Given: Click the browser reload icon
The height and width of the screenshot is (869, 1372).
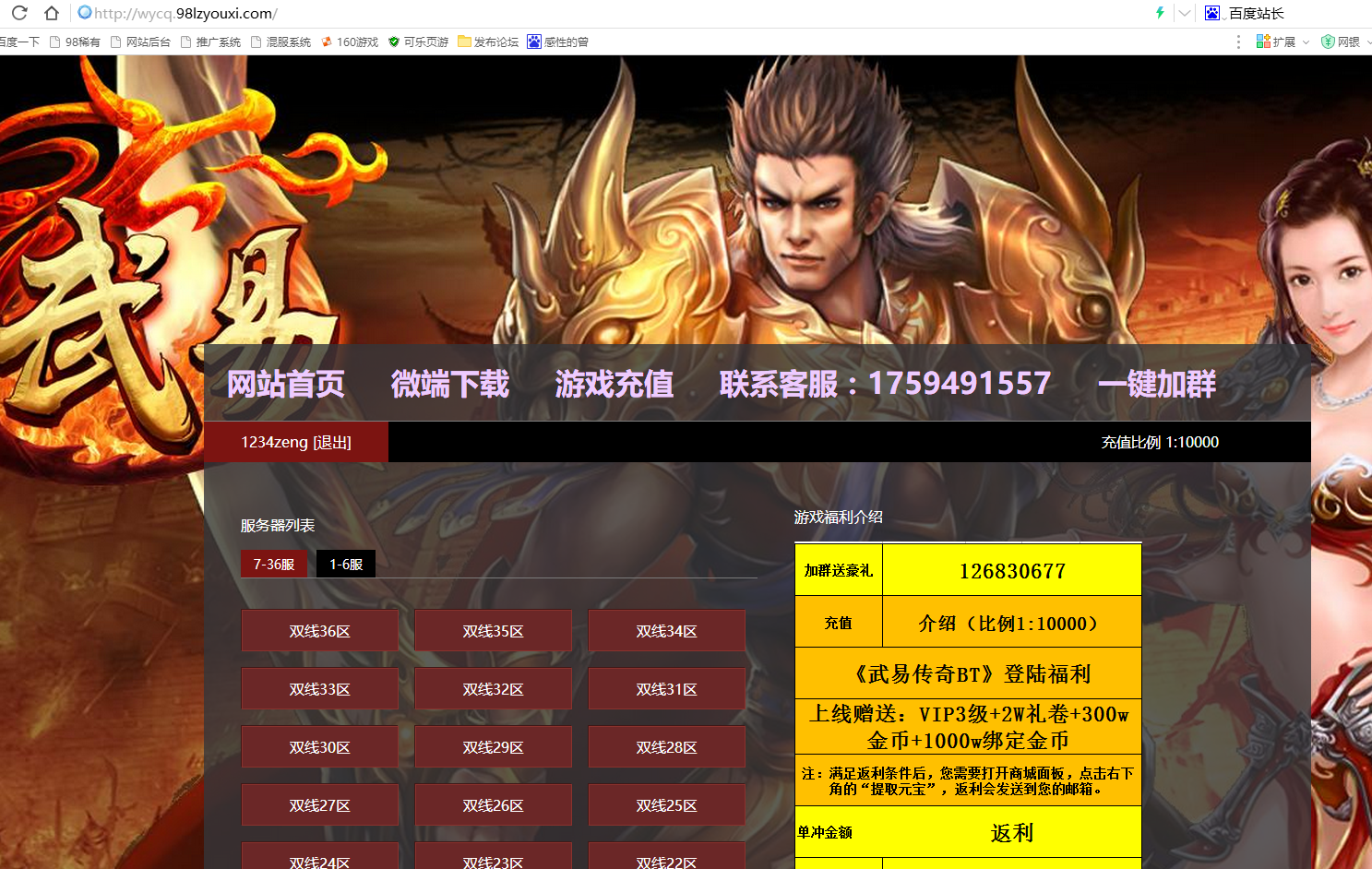Looking at the screenshot, I should pyautogui.click(x=19, y=13).
